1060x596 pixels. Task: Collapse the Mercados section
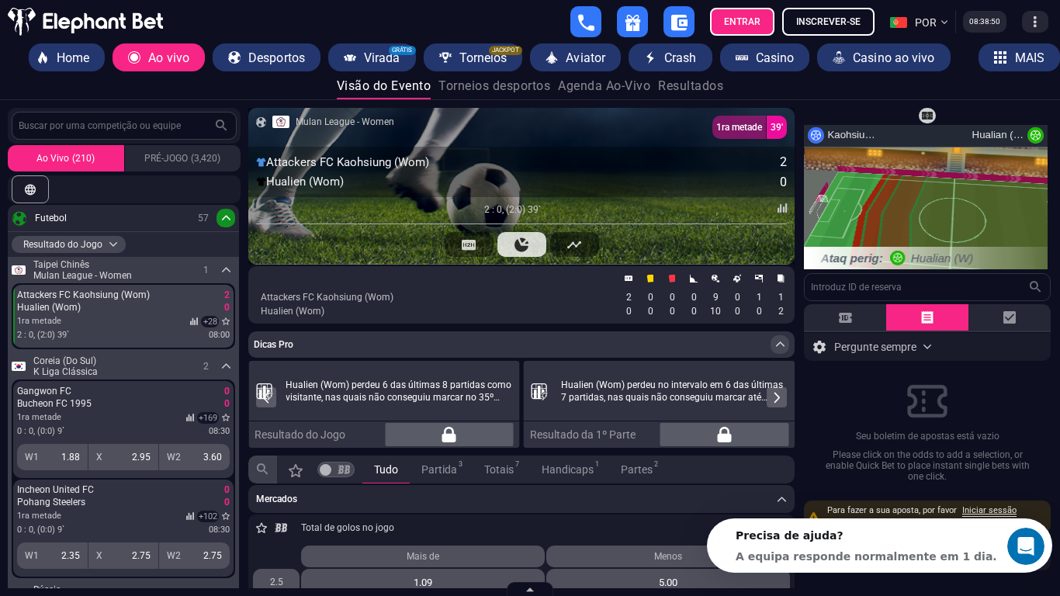click(781, 499)
